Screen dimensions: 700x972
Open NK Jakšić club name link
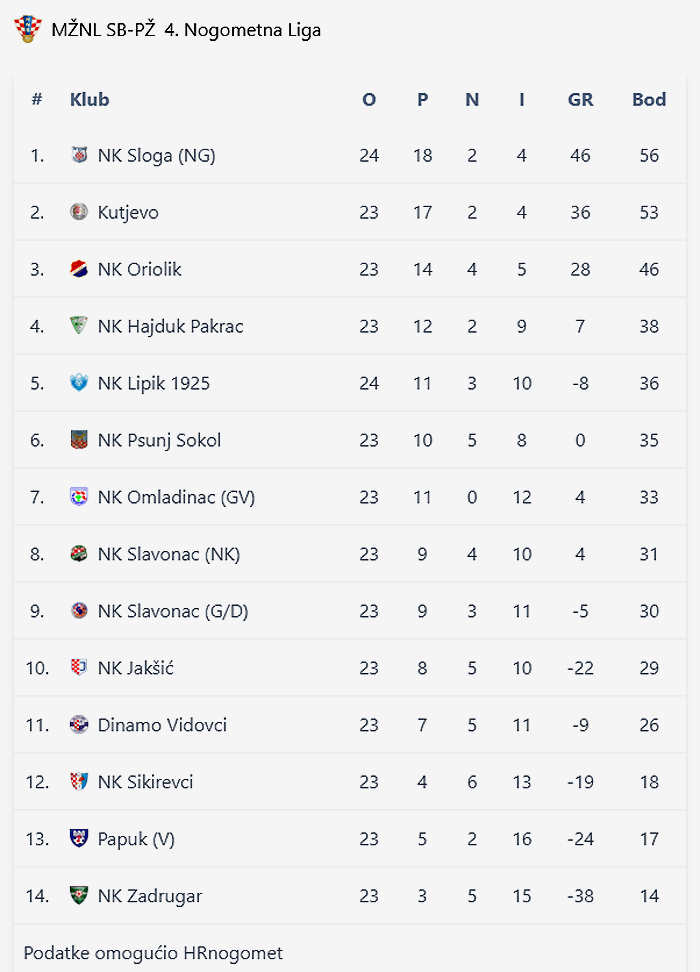(x=136, y=668)
